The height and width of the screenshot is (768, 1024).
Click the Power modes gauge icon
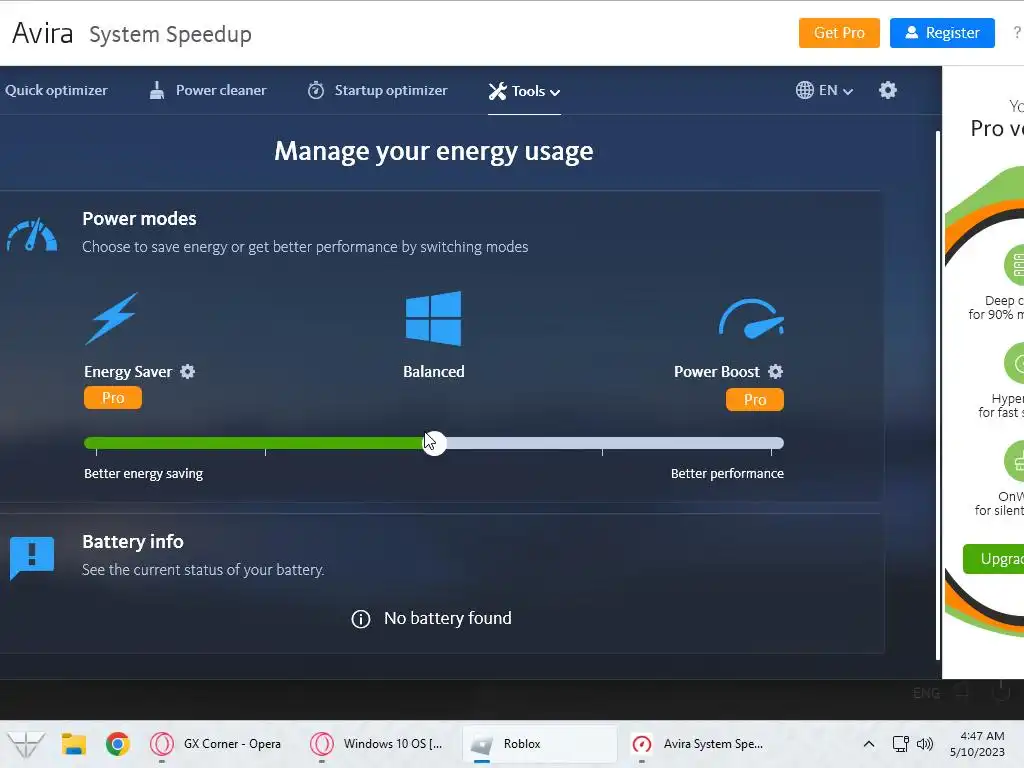(x=31, y=235)
